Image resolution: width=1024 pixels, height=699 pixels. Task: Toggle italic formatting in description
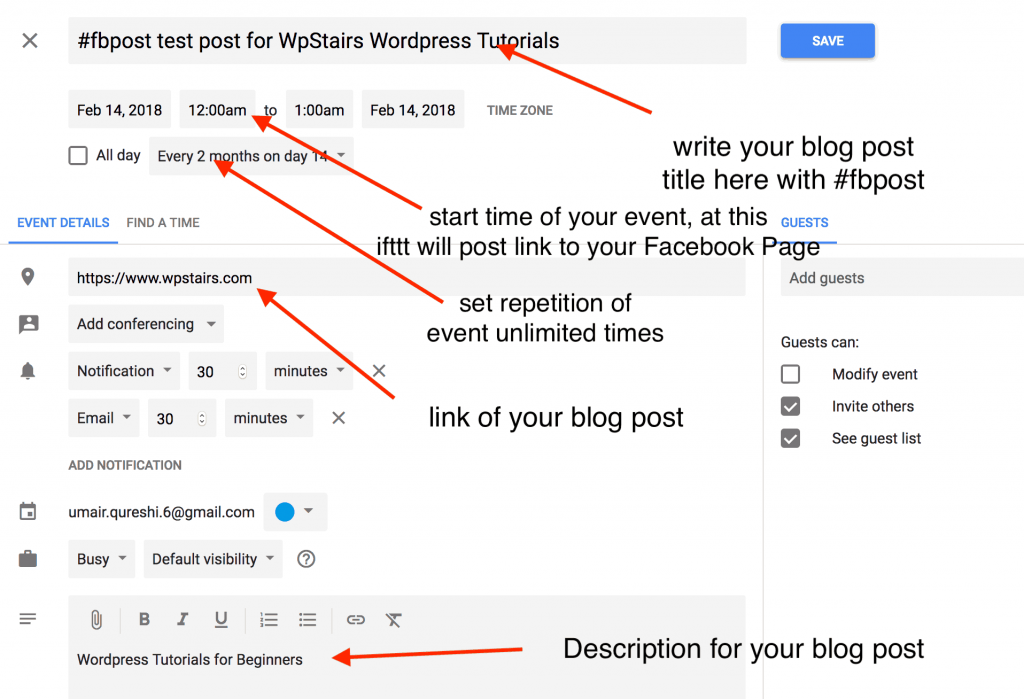182,619
